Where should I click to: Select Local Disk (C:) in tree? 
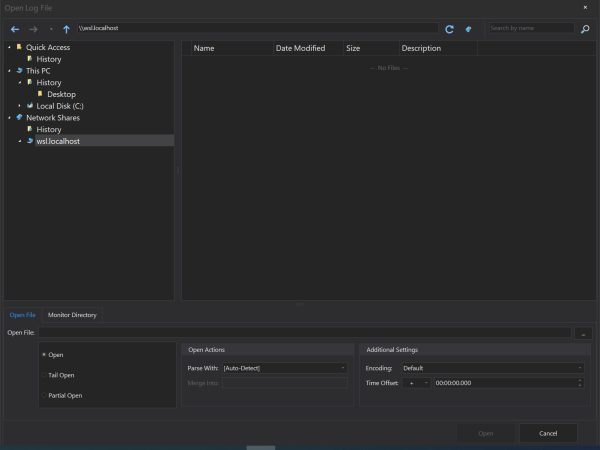point(60,106)
